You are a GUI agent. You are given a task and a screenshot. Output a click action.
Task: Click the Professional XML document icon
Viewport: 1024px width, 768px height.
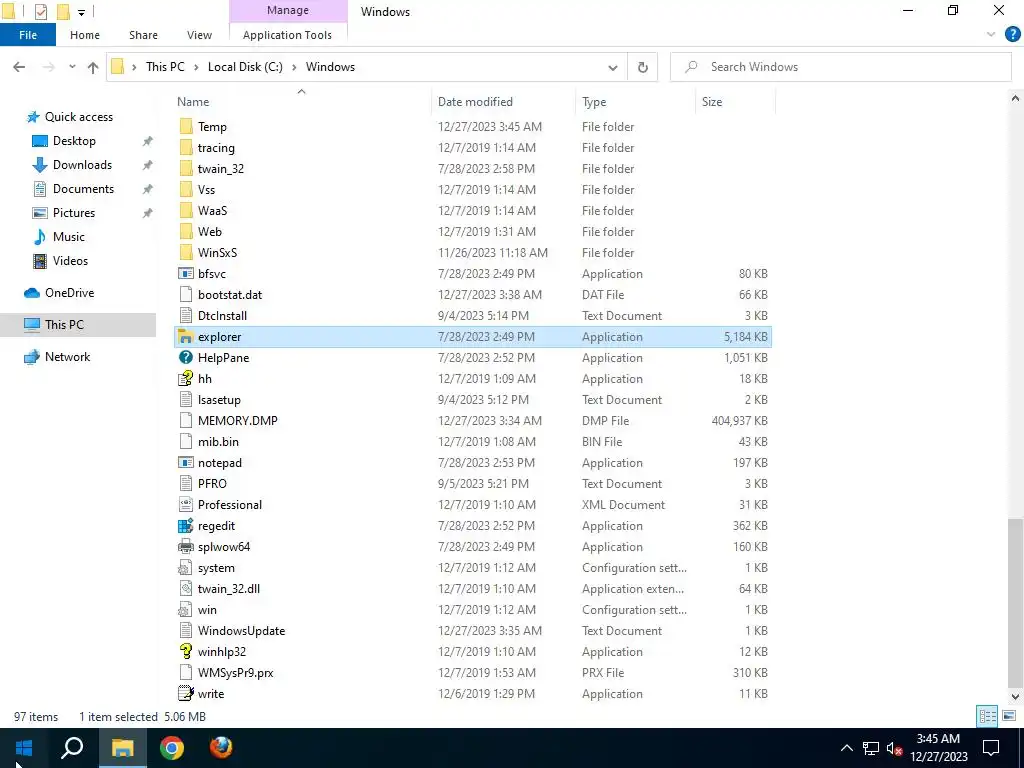point(185,504)
